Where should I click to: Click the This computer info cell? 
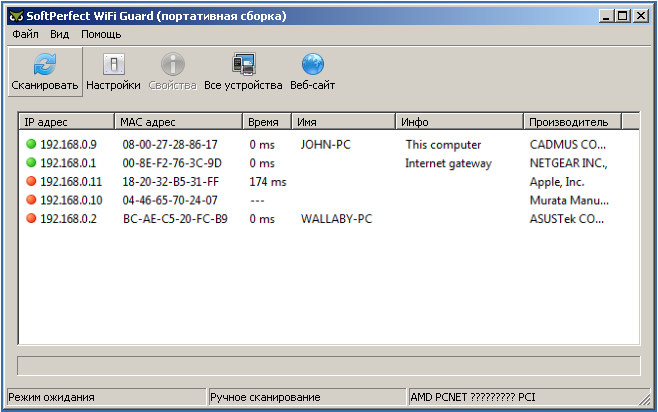coord(443,145)
